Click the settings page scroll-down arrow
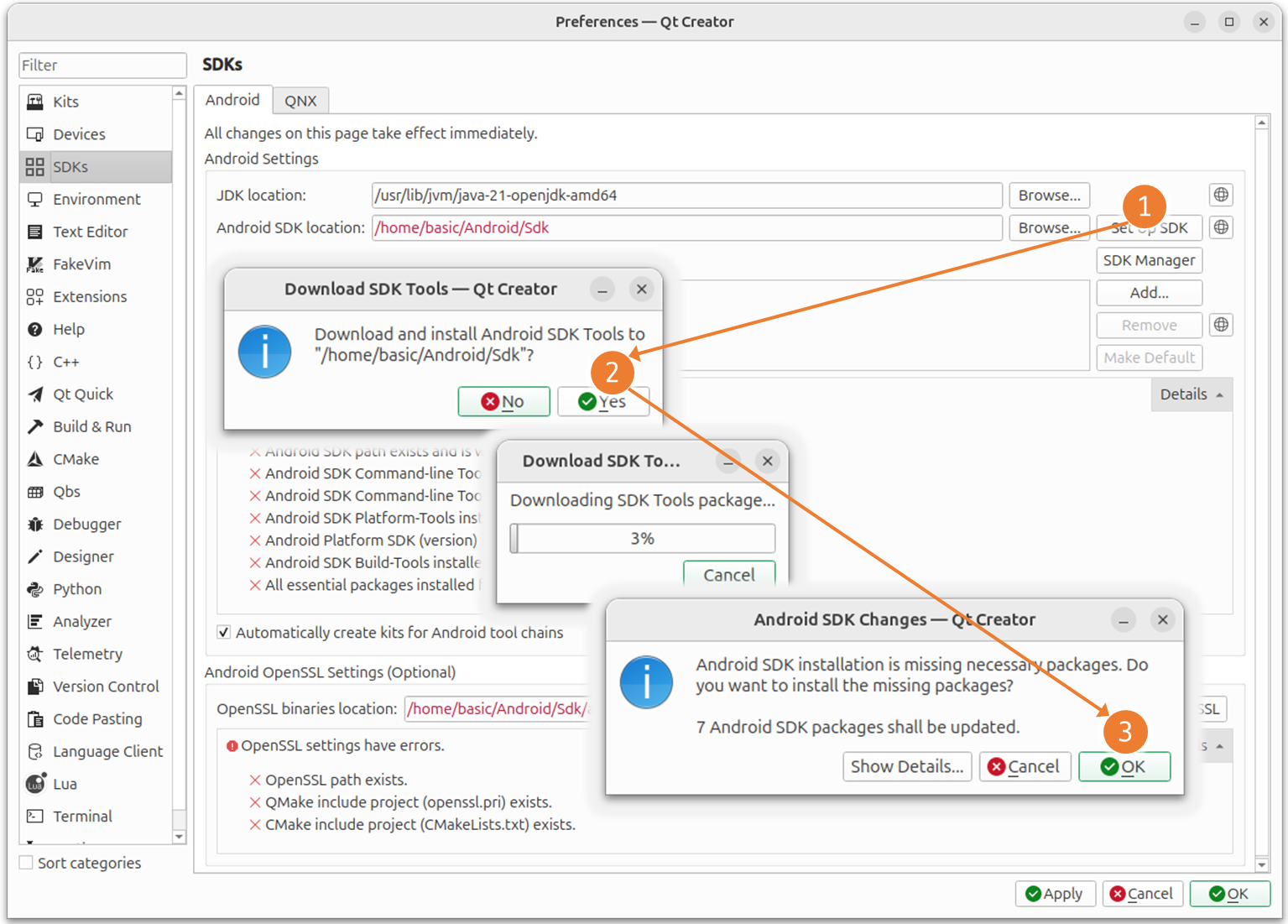 (1261, 864)
